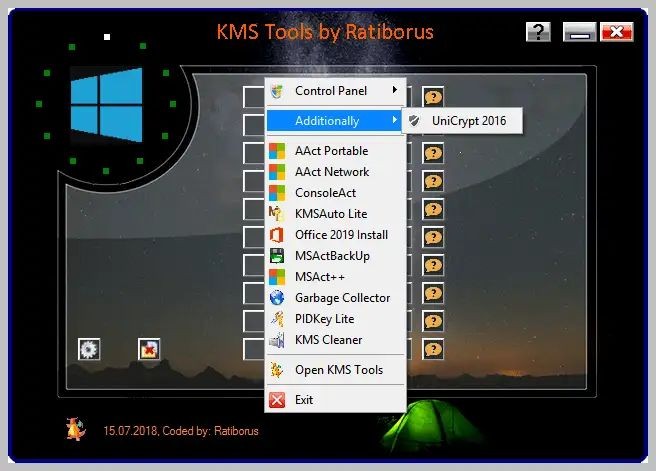Open PIDKey Lite menu entry
Image resolution: width=656 pixels, height=471 pixels.
point(324,319)
